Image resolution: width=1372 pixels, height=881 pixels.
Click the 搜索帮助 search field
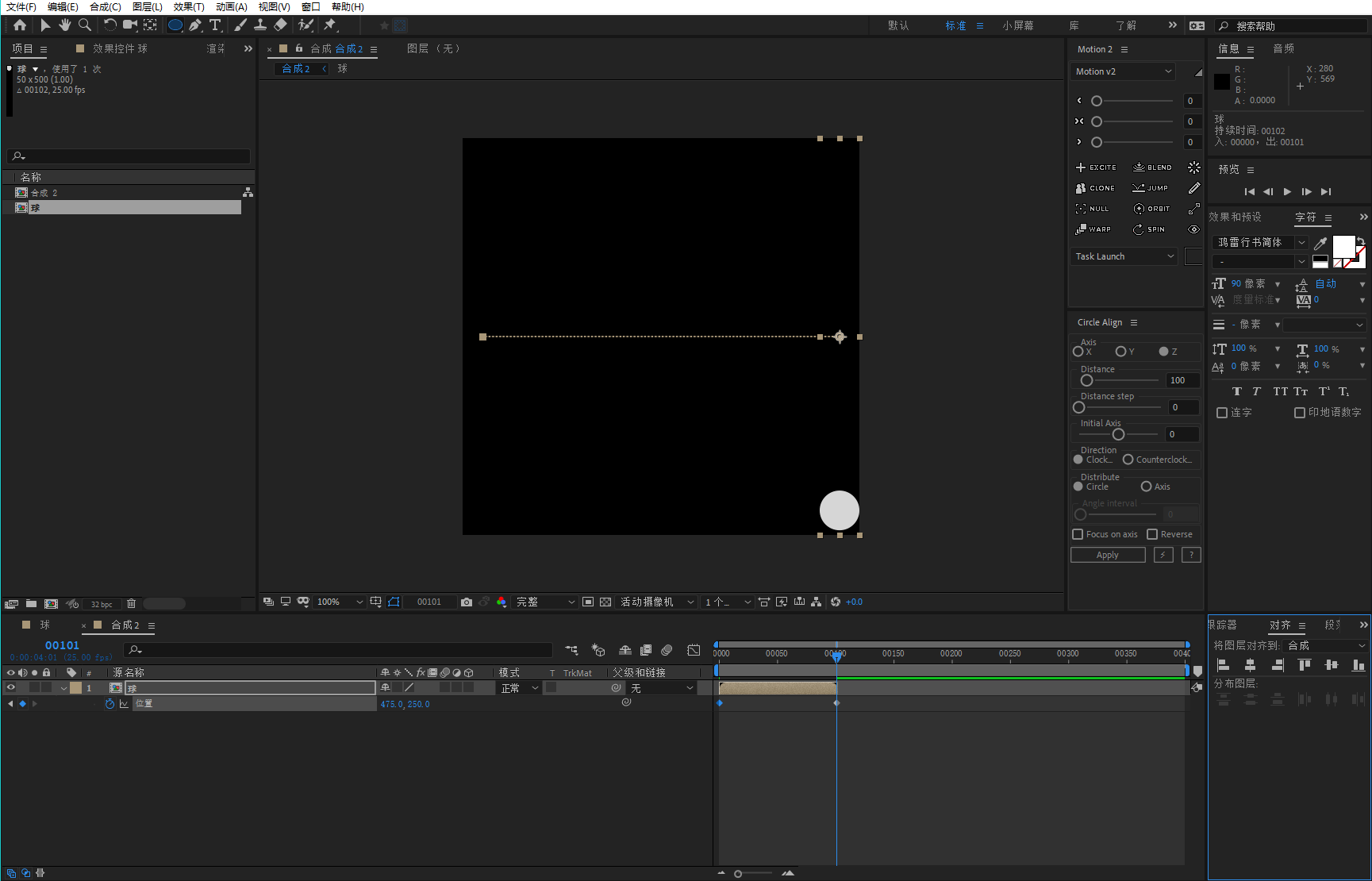pyautogui.click(x=1290, y=26)
